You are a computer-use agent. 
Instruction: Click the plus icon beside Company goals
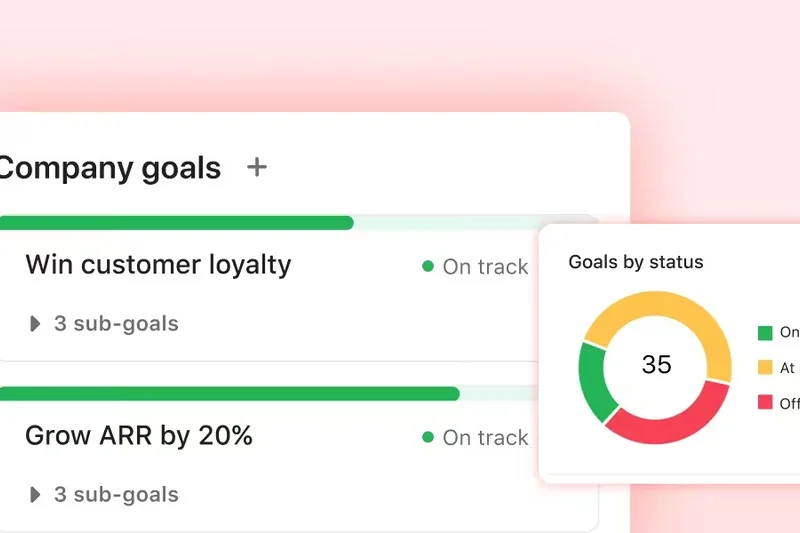[257, 167]
